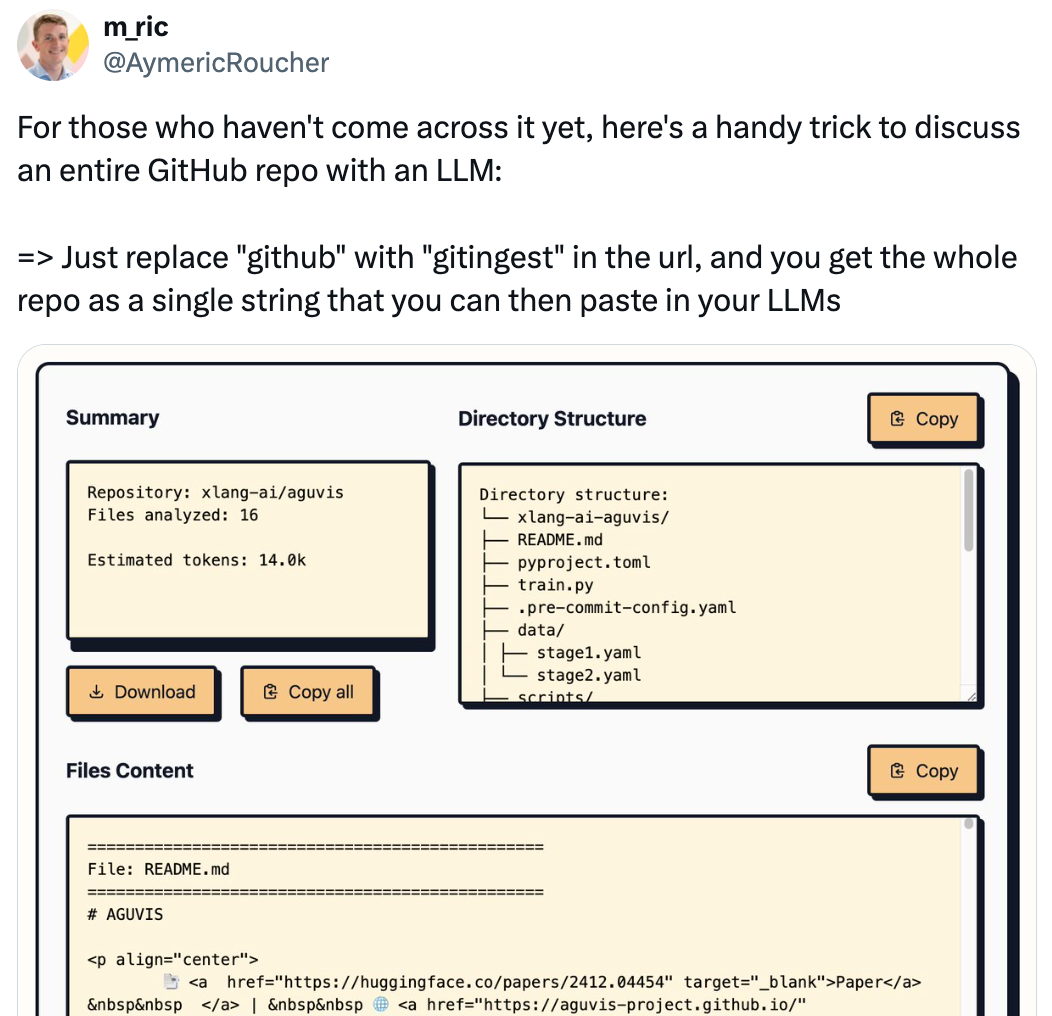Click the download arrow icon
The image size is (1052, 1016).
97,691
